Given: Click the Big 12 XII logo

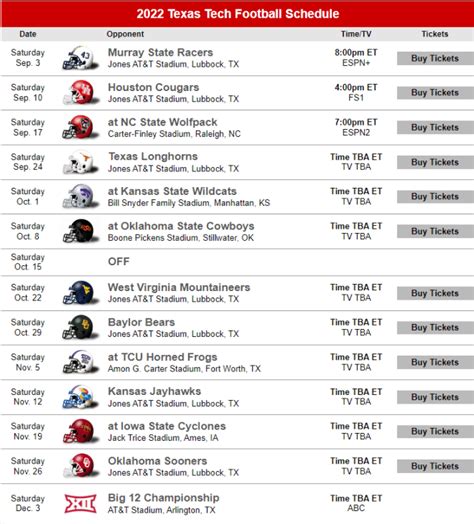Looking at the screenshot, I should pyautogui.click(x=81, y=504).
